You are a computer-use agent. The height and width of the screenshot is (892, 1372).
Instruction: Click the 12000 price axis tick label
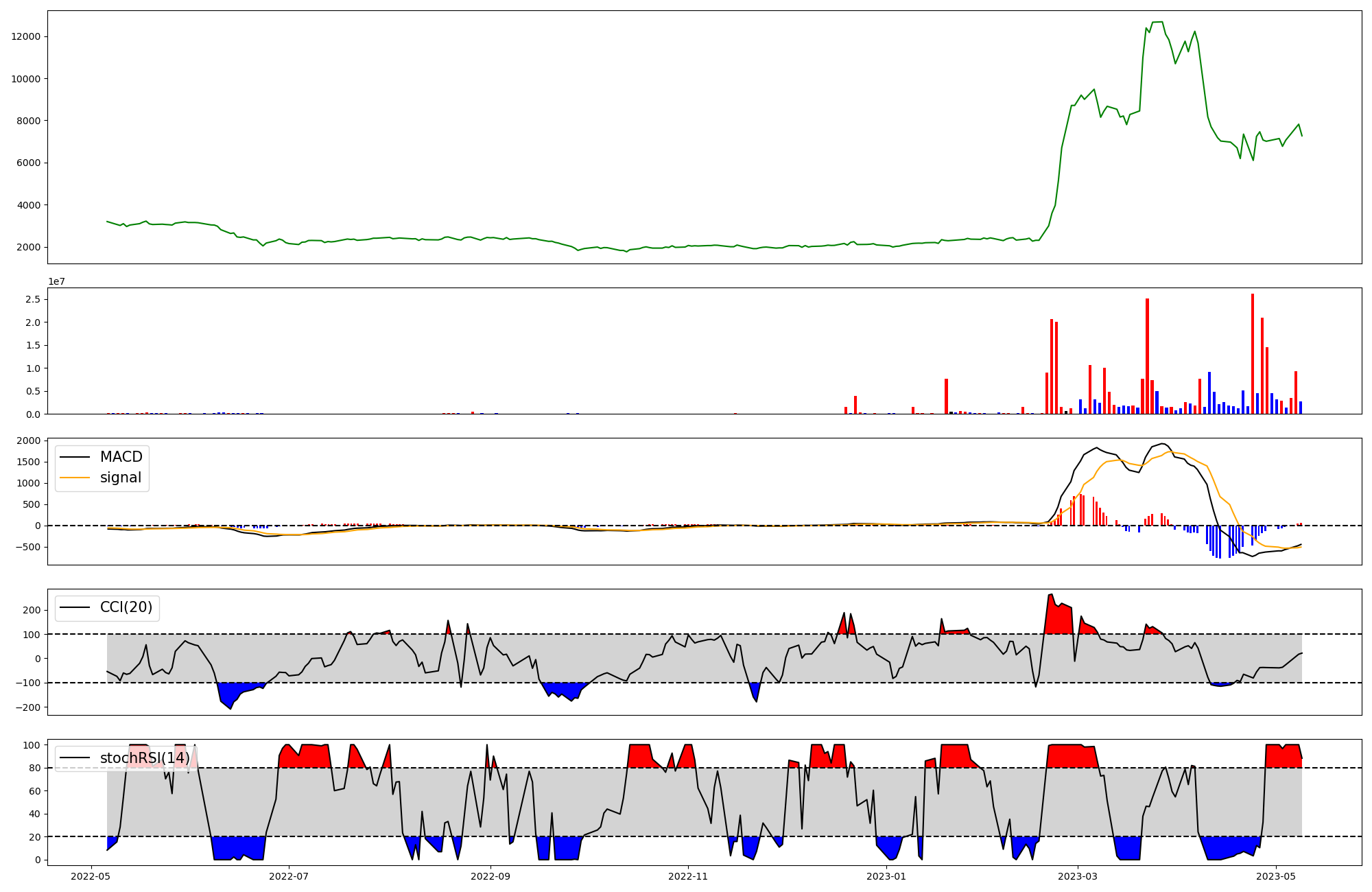(x=26, y=37)
